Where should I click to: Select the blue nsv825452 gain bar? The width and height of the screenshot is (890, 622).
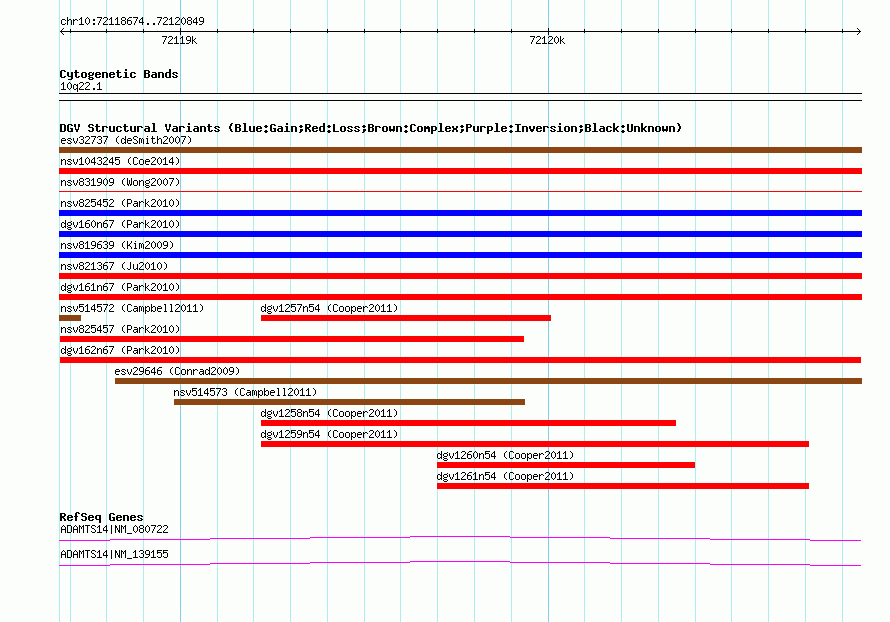(x=460, y=213)
